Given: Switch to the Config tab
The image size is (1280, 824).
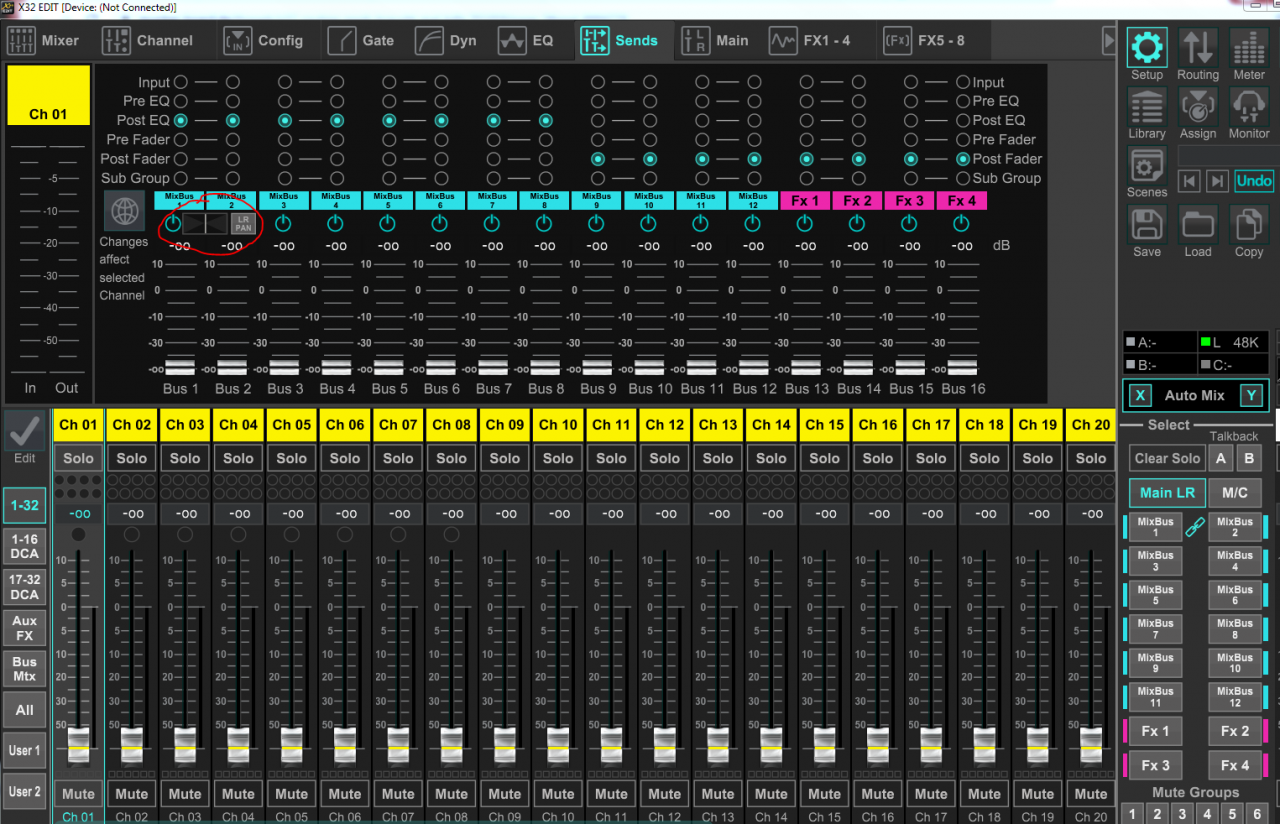Looking at the screenshot, I should [x=263, y=41].
